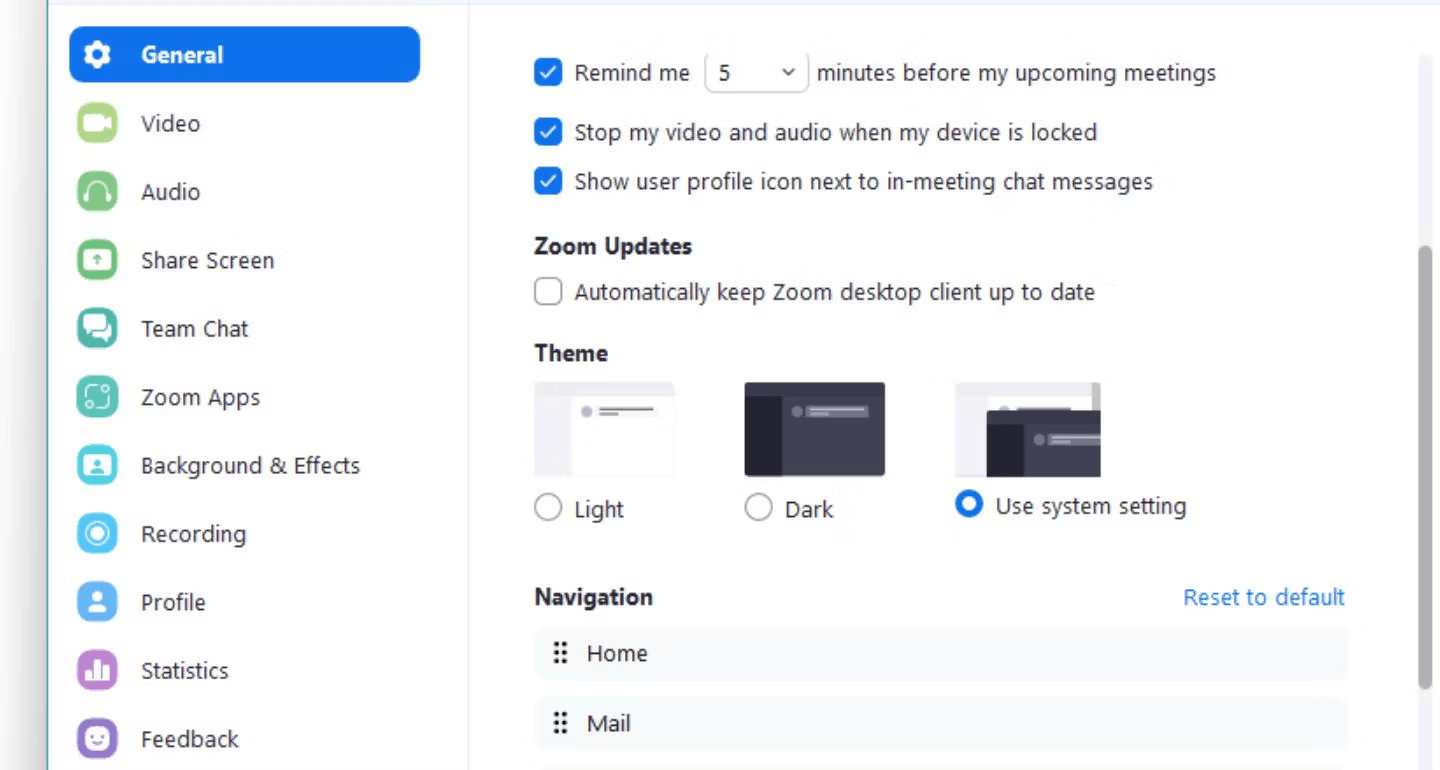The width and height of the screenshot is (1440, 770).
Task: Click the Mail navigation row text
Action: coord(608,723)
